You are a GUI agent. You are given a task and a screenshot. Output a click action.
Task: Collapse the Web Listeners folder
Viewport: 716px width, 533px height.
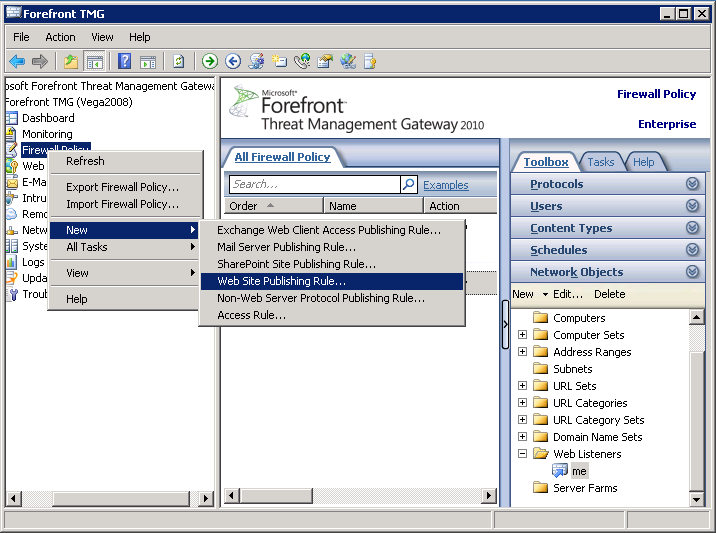[522, 454]
